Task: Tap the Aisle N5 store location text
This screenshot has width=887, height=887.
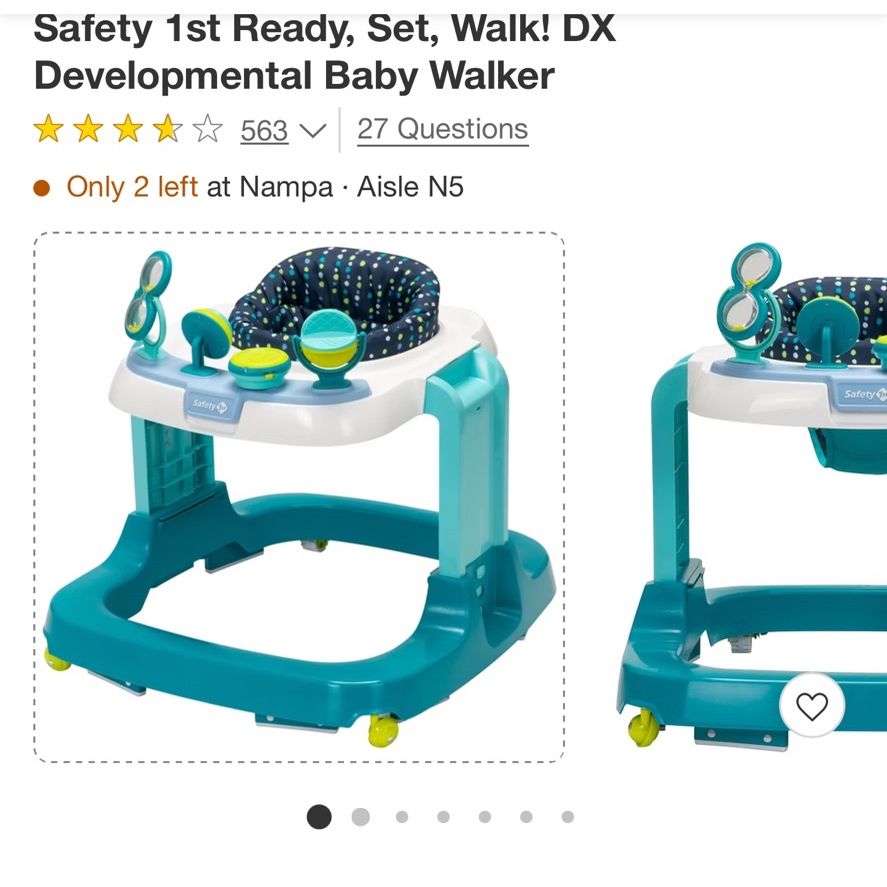Action: [x=410, y=187]
